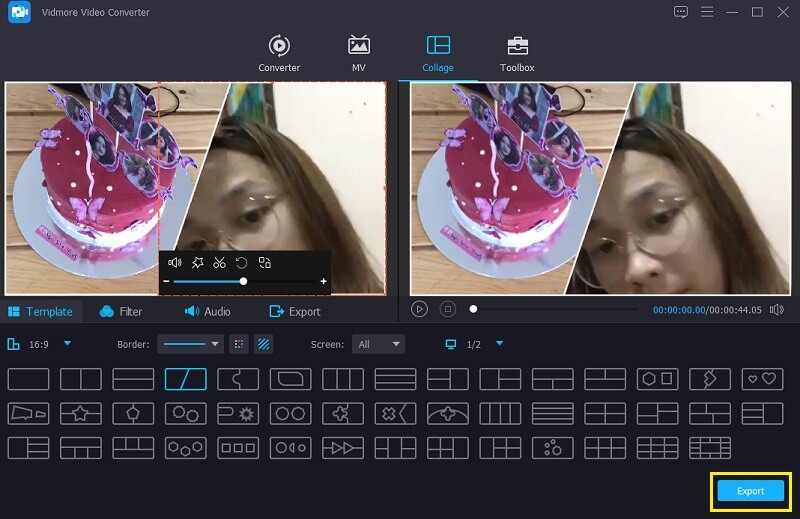
Task: Play the collage preview
Action: [x=419, y=309]
